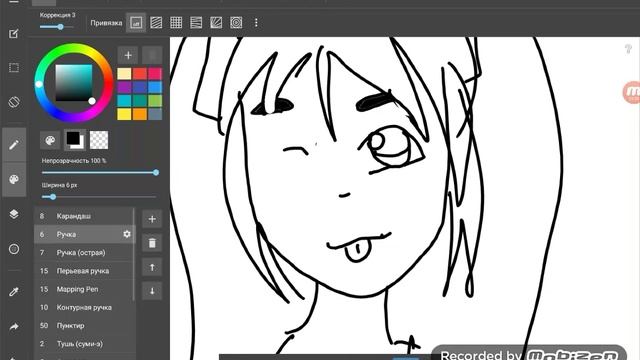Select the Перьевая ручка brush

point(84,271)
